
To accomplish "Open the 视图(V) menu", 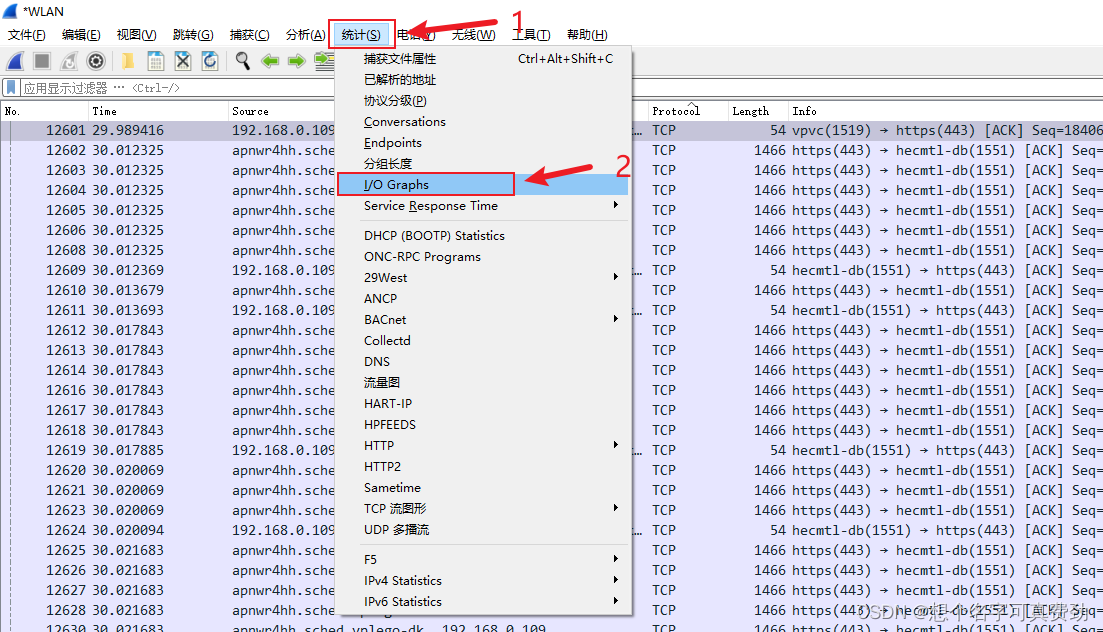I will click(136, 34).
